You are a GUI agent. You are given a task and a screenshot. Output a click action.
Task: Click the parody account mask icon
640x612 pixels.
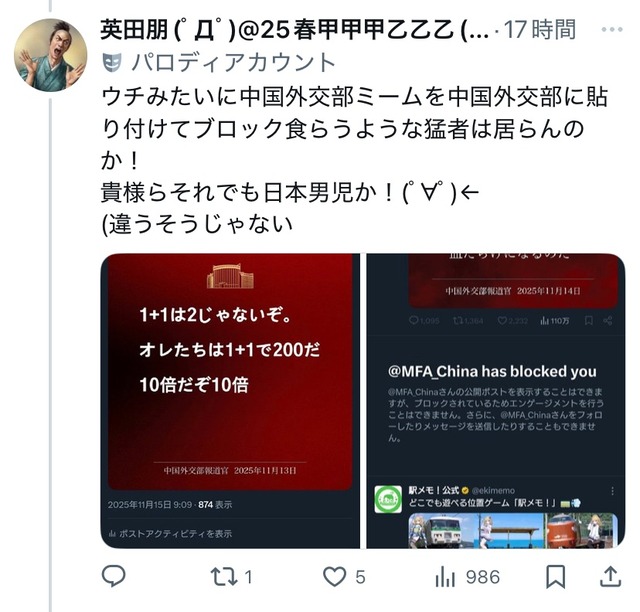tap(112, 62)
